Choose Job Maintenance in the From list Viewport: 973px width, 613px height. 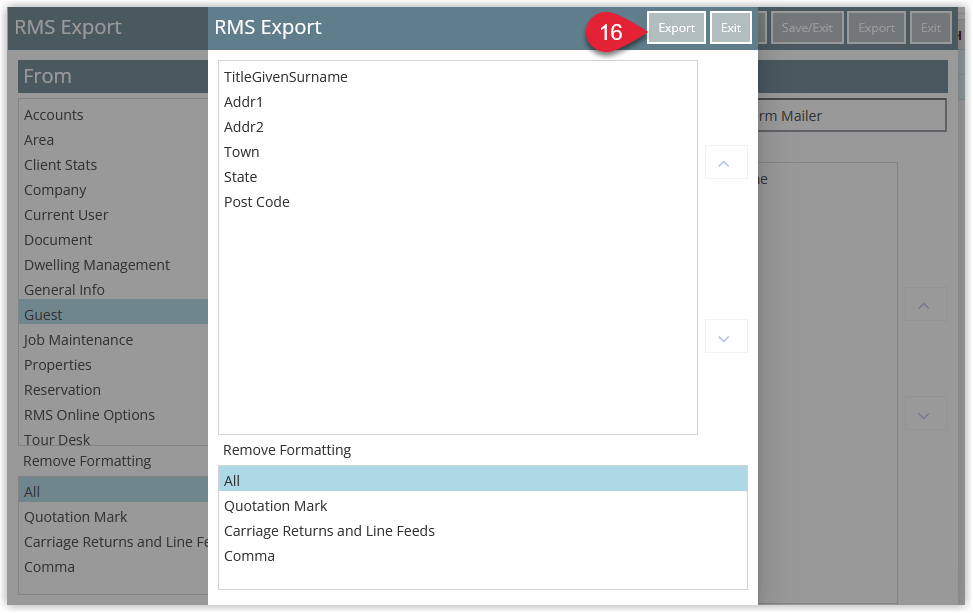point(114,340)
